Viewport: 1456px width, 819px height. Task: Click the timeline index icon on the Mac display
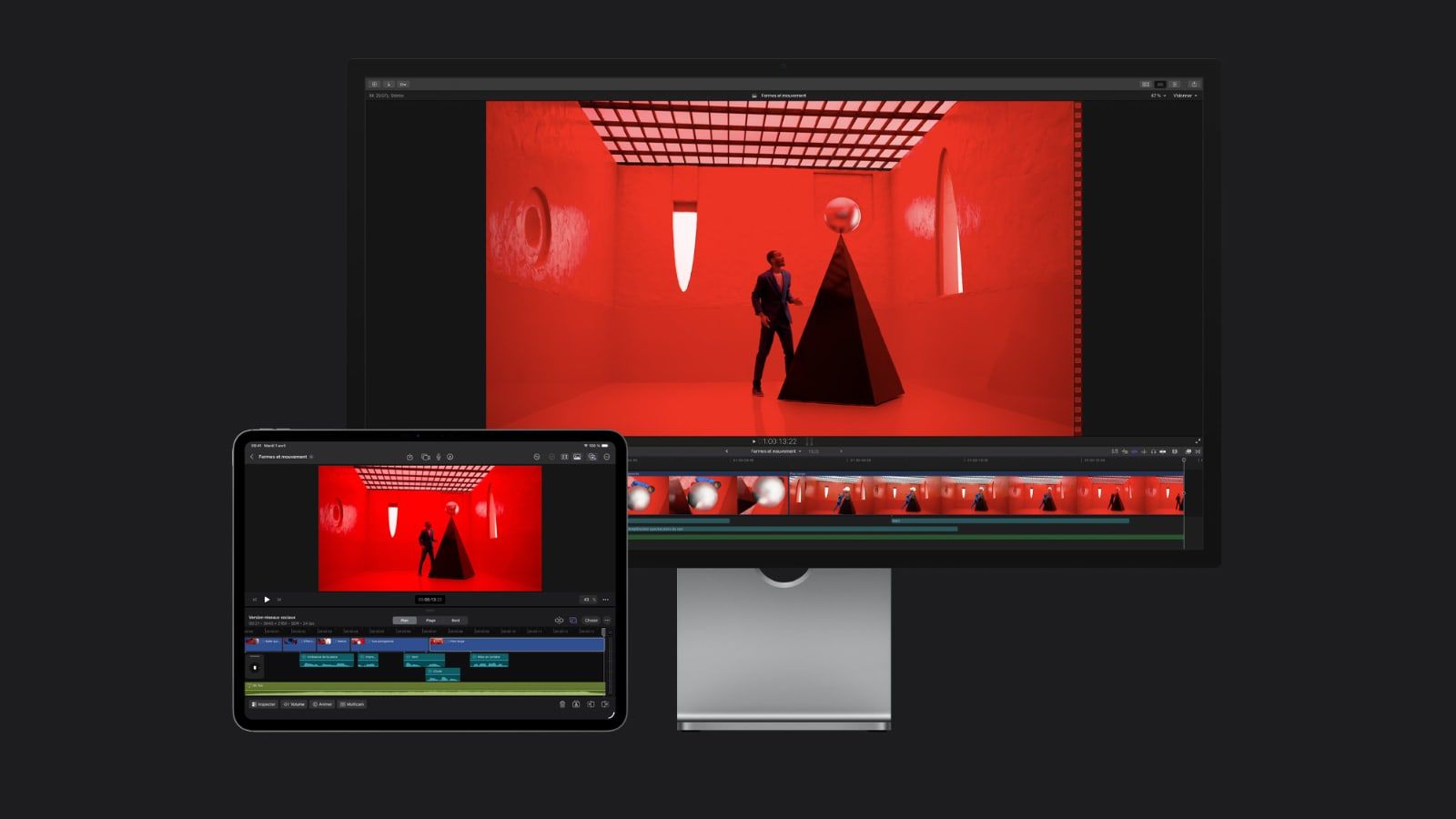1116,451
